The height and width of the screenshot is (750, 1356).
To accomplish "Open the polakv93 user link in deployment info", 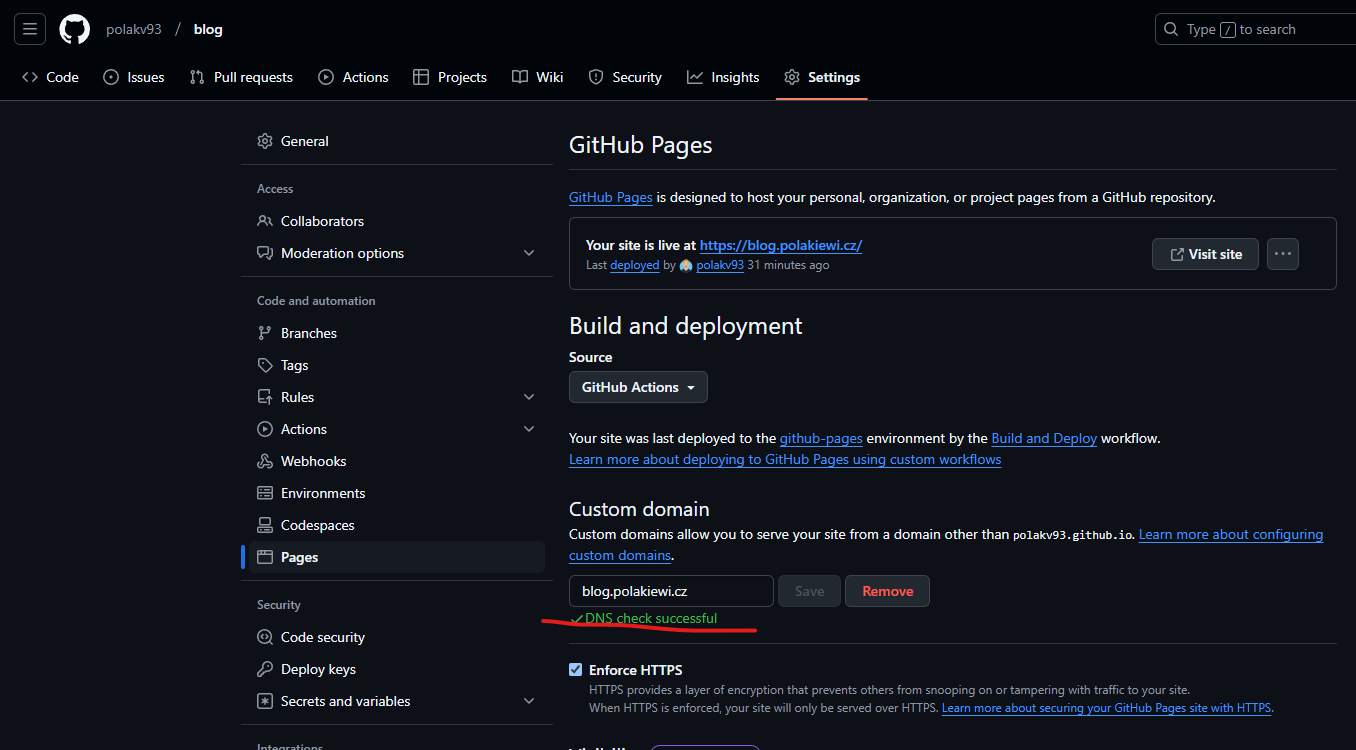I will [720, 265].
